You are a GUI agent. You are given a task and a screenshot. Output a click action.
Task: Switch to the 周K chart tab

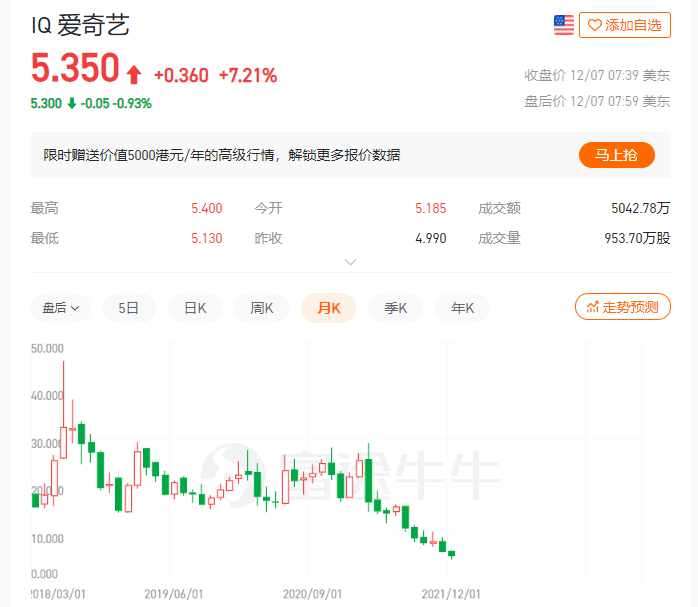coord(262,308)
